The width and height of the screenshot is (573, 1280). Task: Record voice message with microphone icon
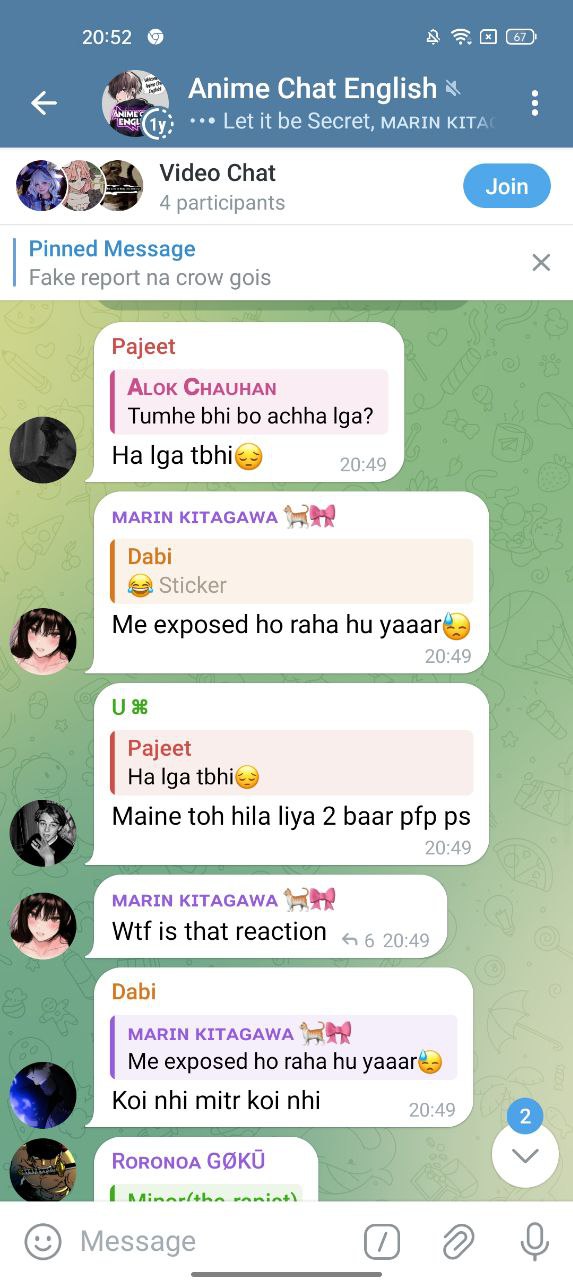pyautogui.click(x=535, y=1241)
